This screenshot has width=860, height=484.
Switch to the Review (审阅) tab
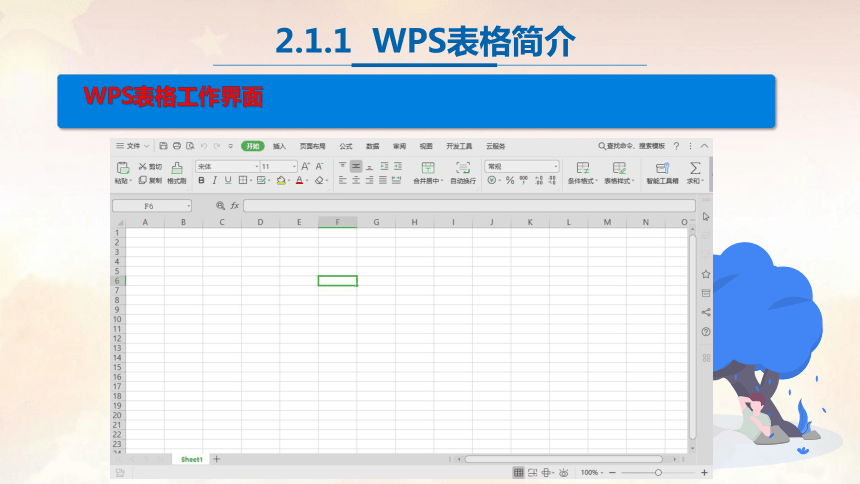399,146
